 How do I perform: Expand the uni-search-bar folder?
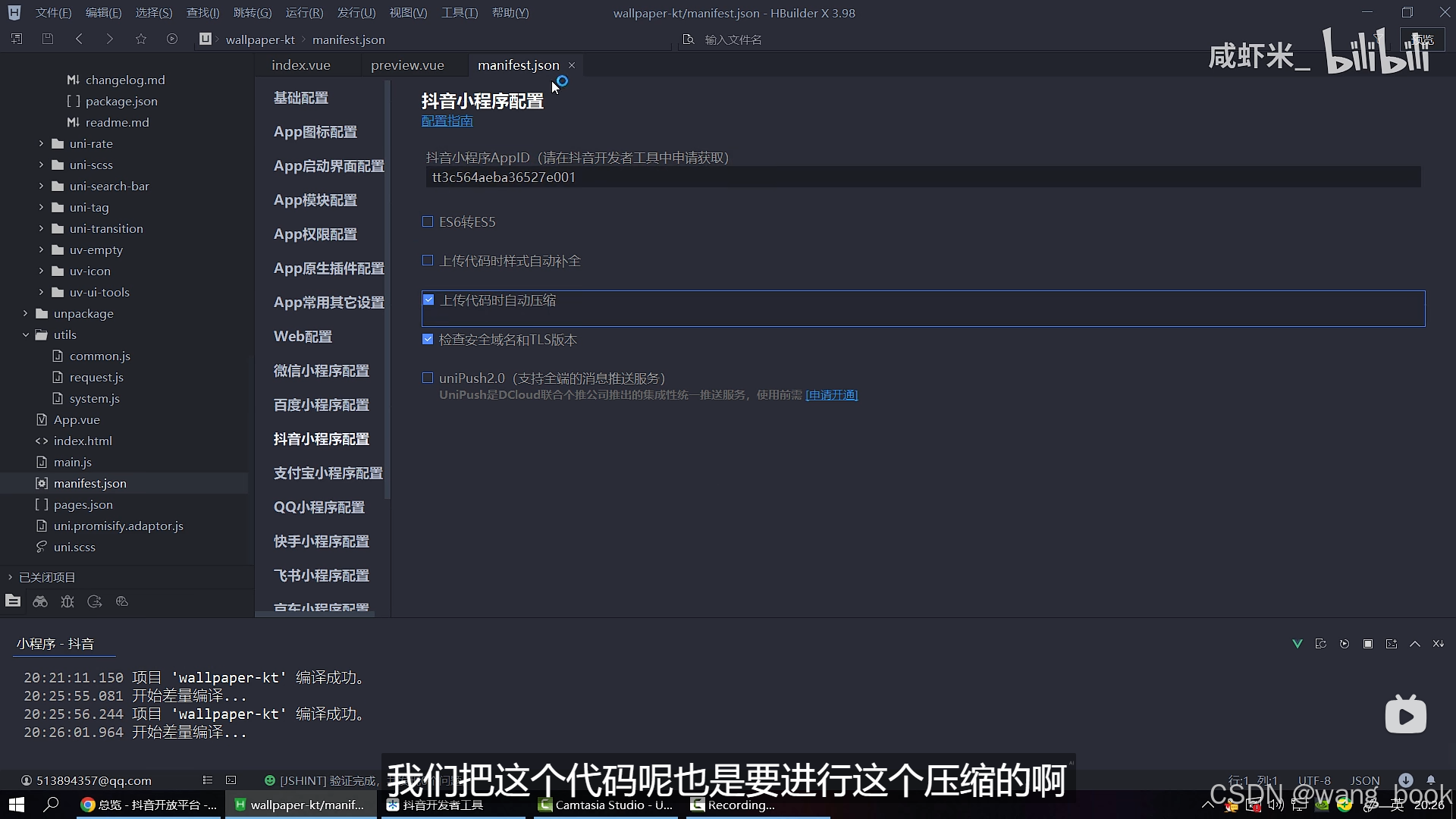(x=41, y=186)
